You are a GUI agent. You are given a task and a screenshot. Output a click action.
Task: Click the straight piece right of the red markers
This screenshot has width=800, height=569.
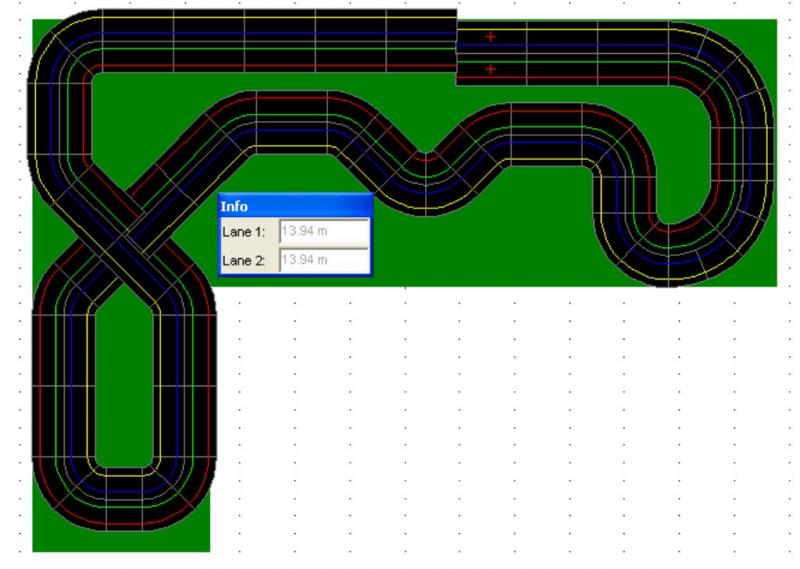[562, 53]
